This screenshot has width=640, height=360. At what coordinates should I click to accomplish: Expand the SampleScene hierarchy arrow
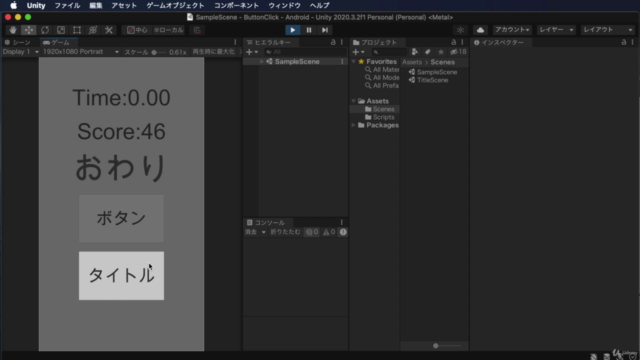coord(261,62)
